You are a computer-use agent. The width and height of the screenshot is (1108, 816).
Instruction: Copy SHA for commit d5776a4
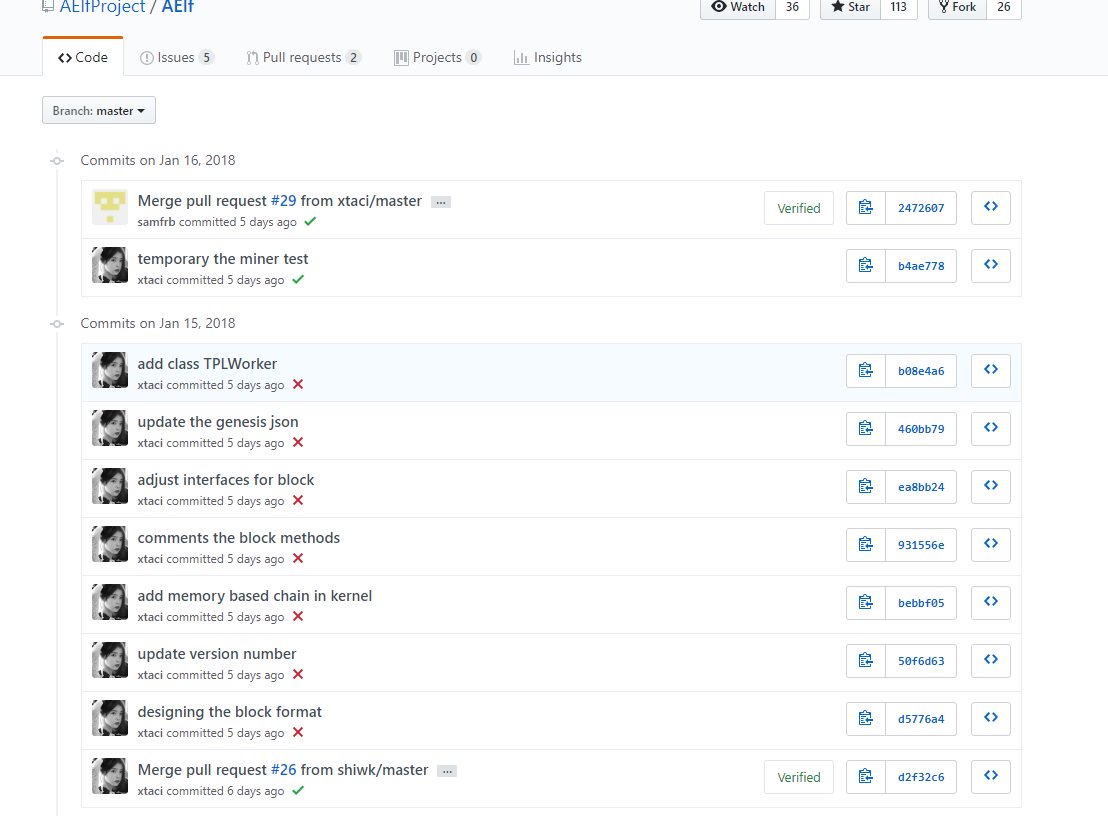866,719
